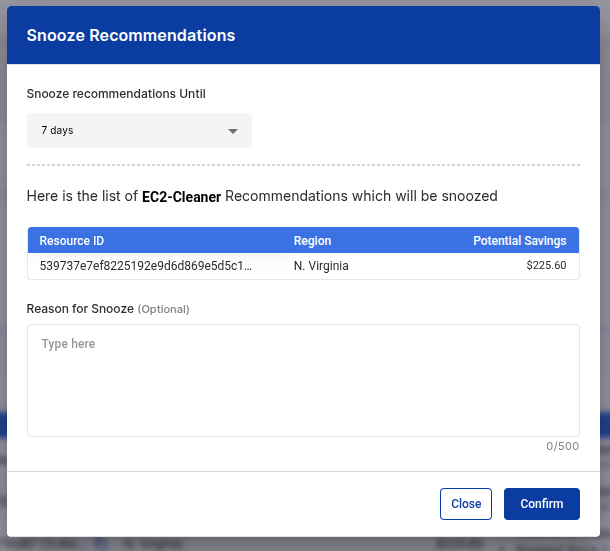The width and height of the screenshot is (610, 551).
Task: Click the dashed divider below the dropdown
Action: 303,164
